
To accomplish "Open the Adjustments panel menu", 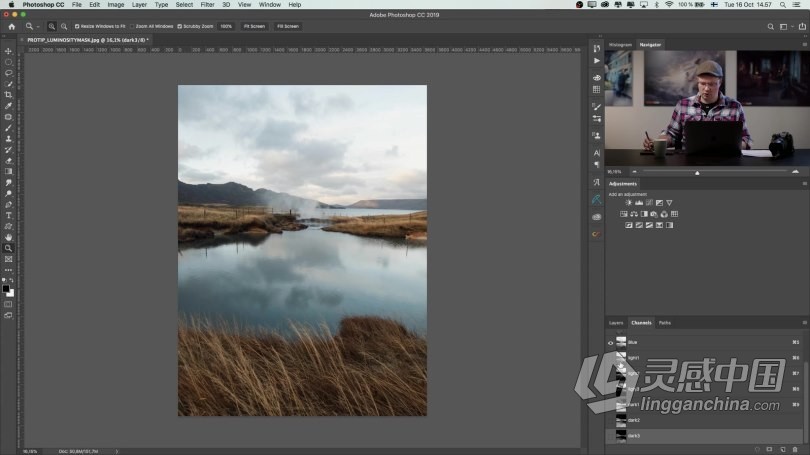I will (x=804, y=184).
